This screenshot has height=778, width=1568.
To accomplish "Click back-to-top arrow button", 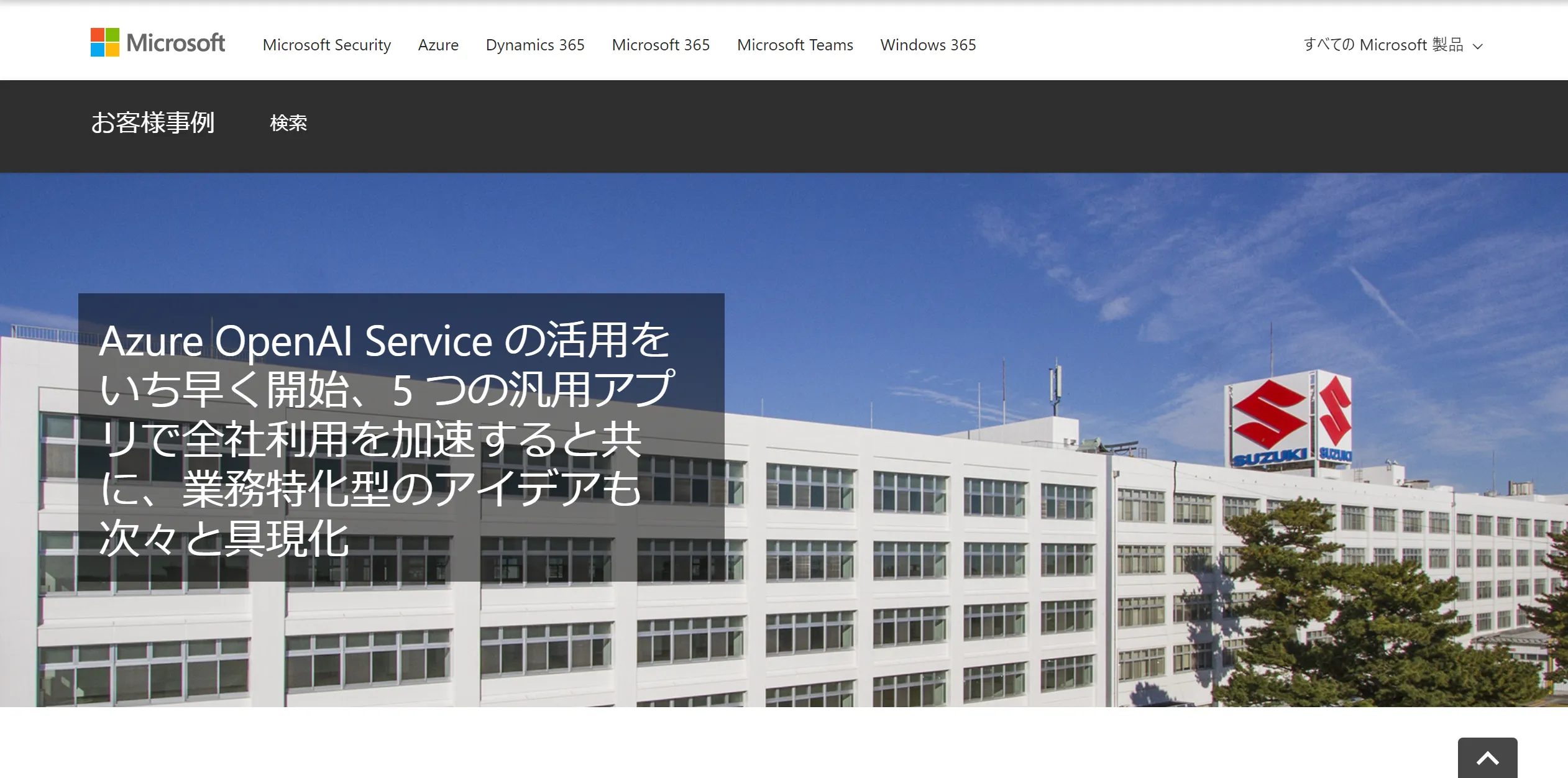I will [1487, 757].
